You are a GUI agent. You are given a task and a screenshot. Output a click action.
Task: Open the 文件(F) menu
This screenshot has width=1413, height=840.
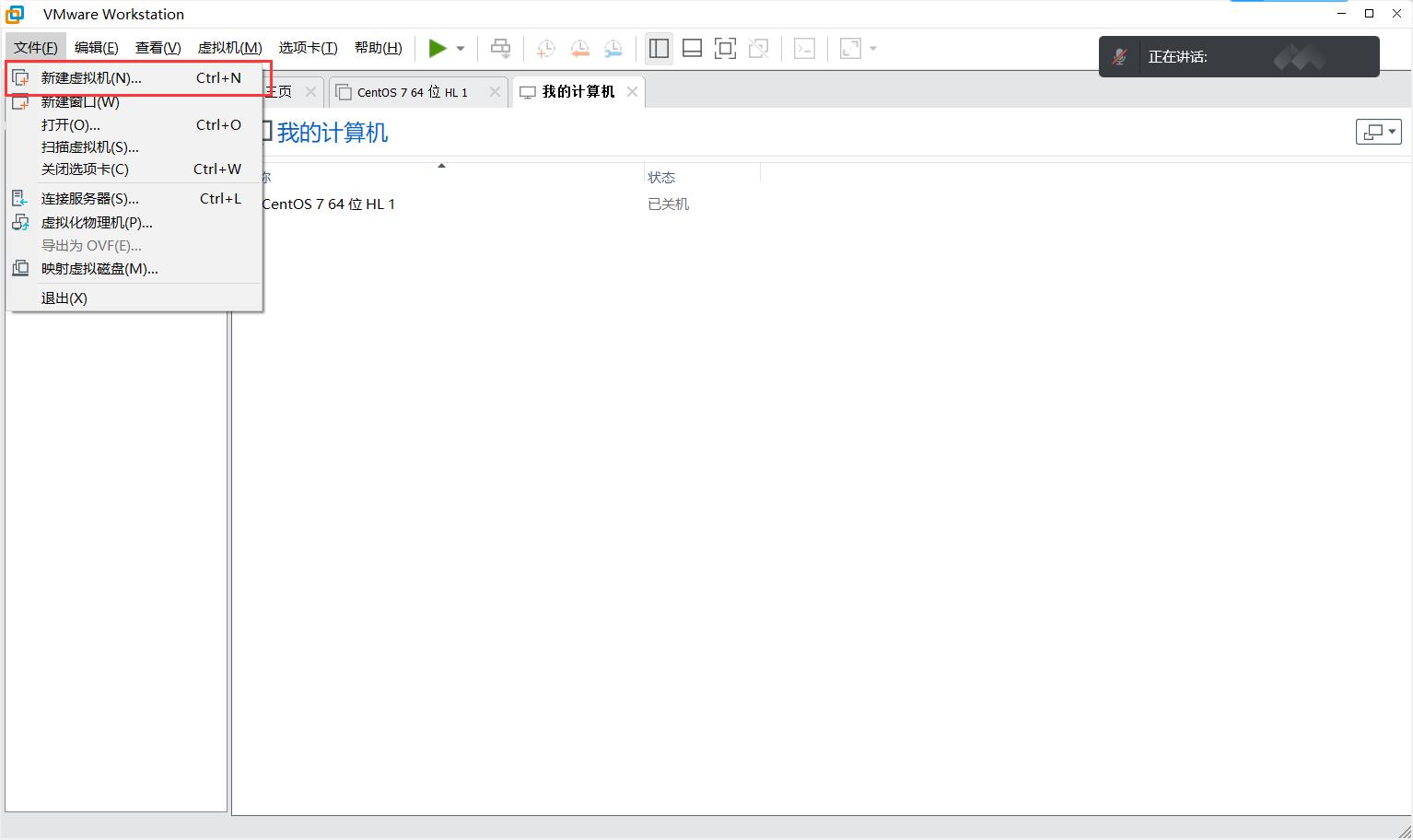pos(36,48)
